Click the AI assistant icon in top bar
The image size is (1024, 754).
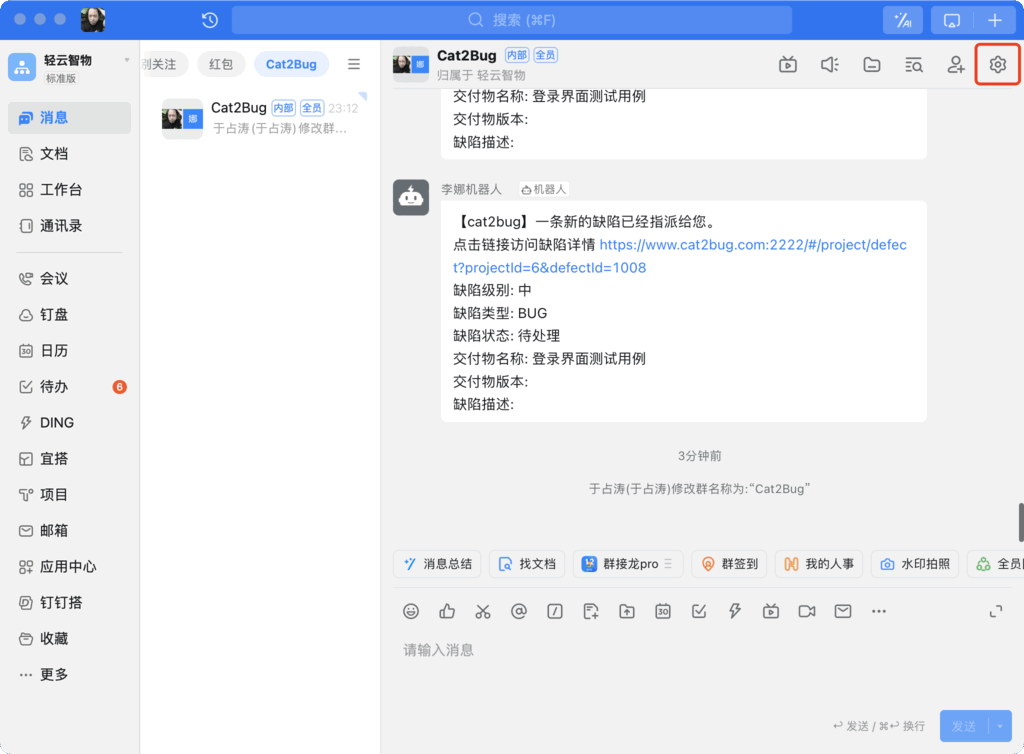903,20
